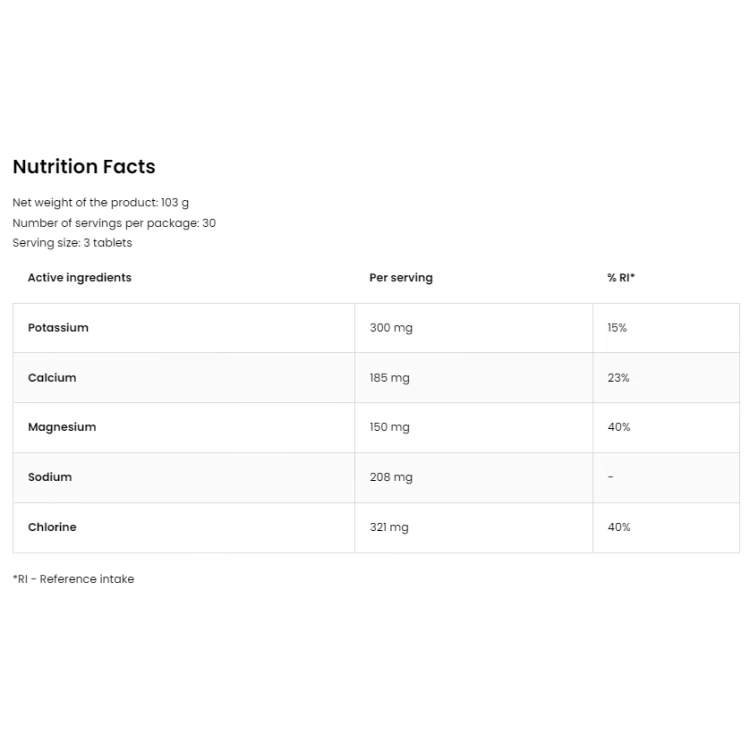Screen dimensions: 750x750
Task: Click the Active ingredients column header
Action: click(x=79, y=278)
